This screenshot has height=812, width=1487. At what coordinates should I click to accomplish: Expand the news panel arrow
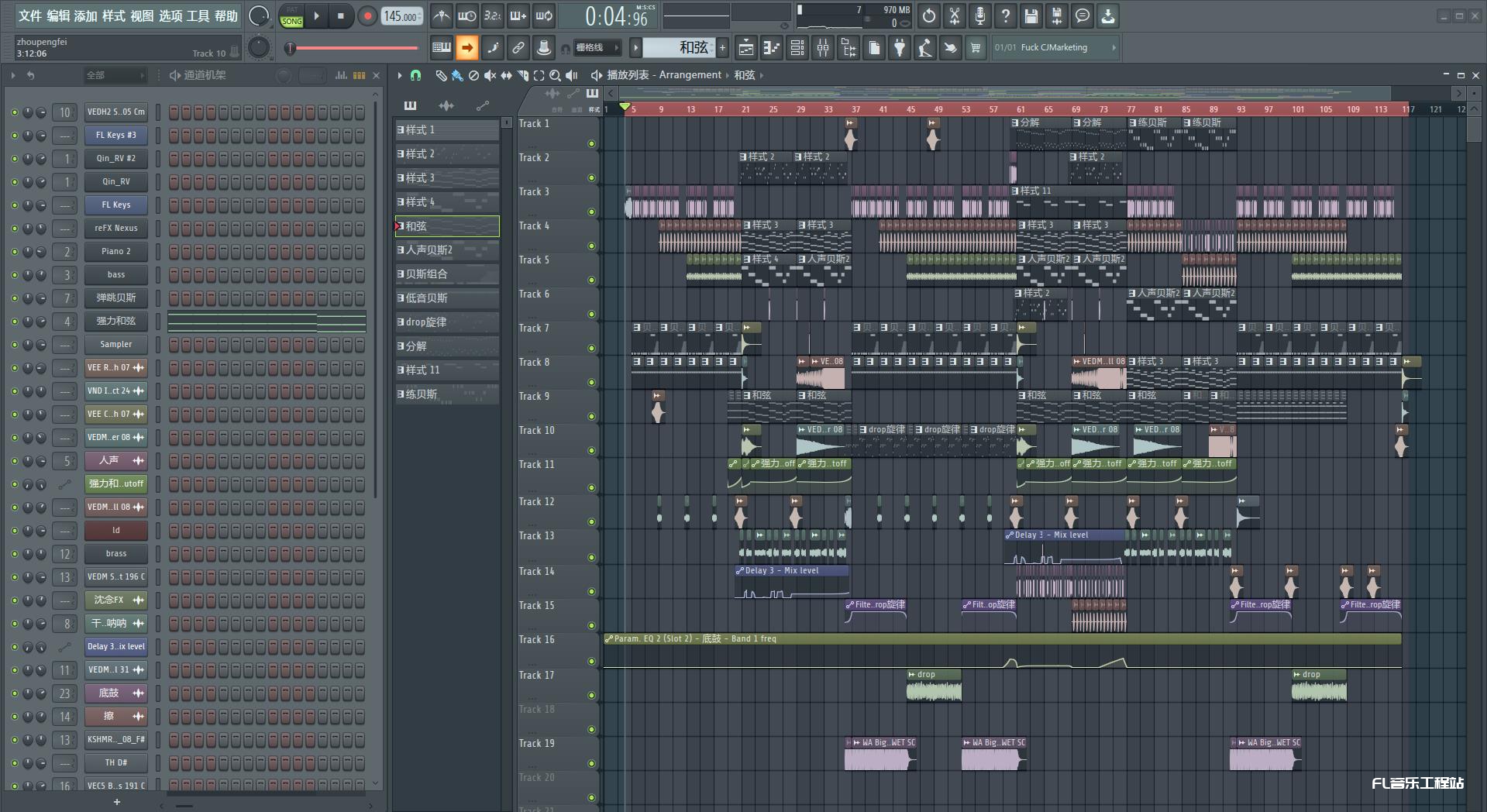tap(1114, 47)
